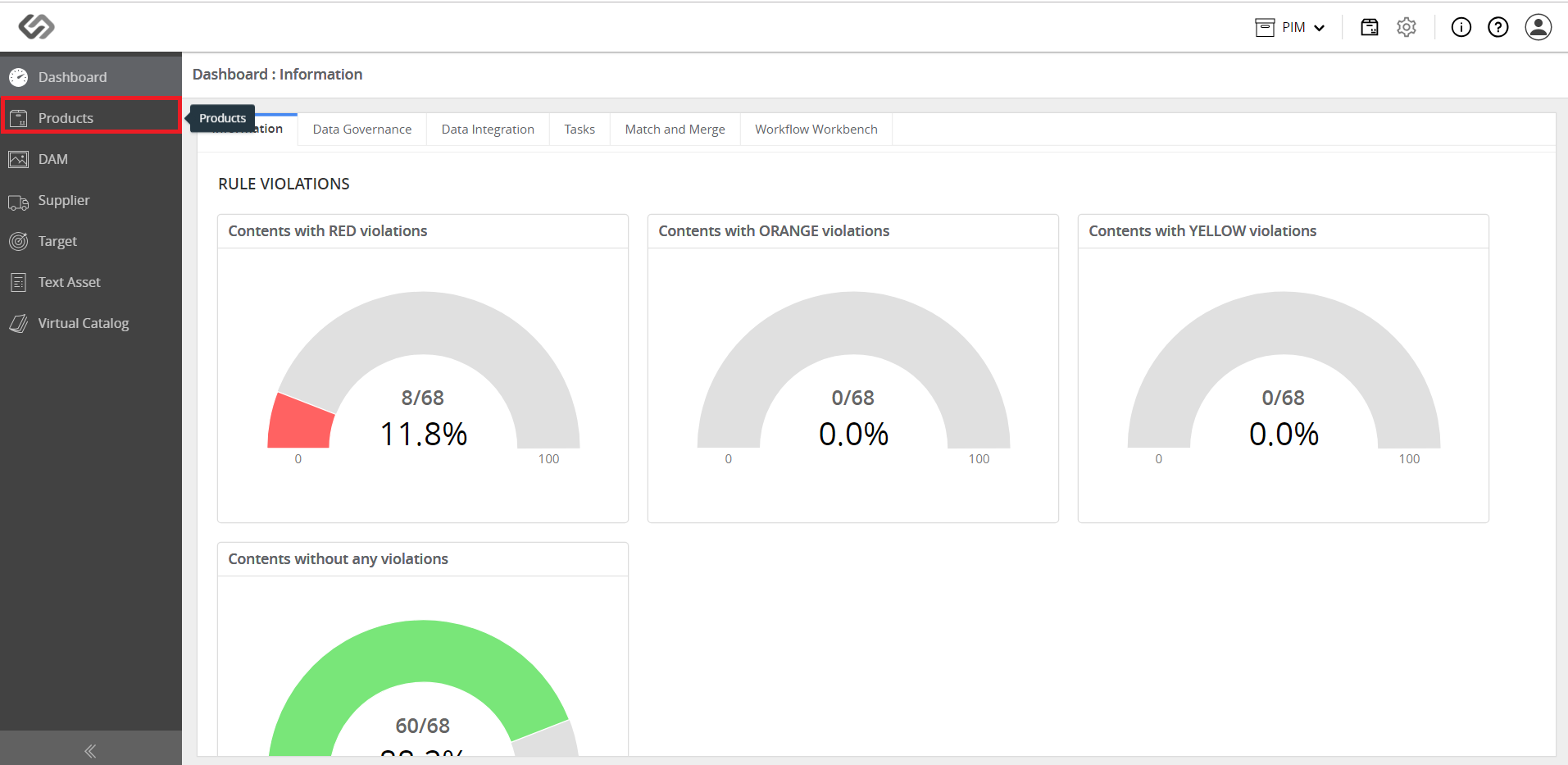
Task: Open Virtual Catalog in the sidebar
Action: [91, 323]
